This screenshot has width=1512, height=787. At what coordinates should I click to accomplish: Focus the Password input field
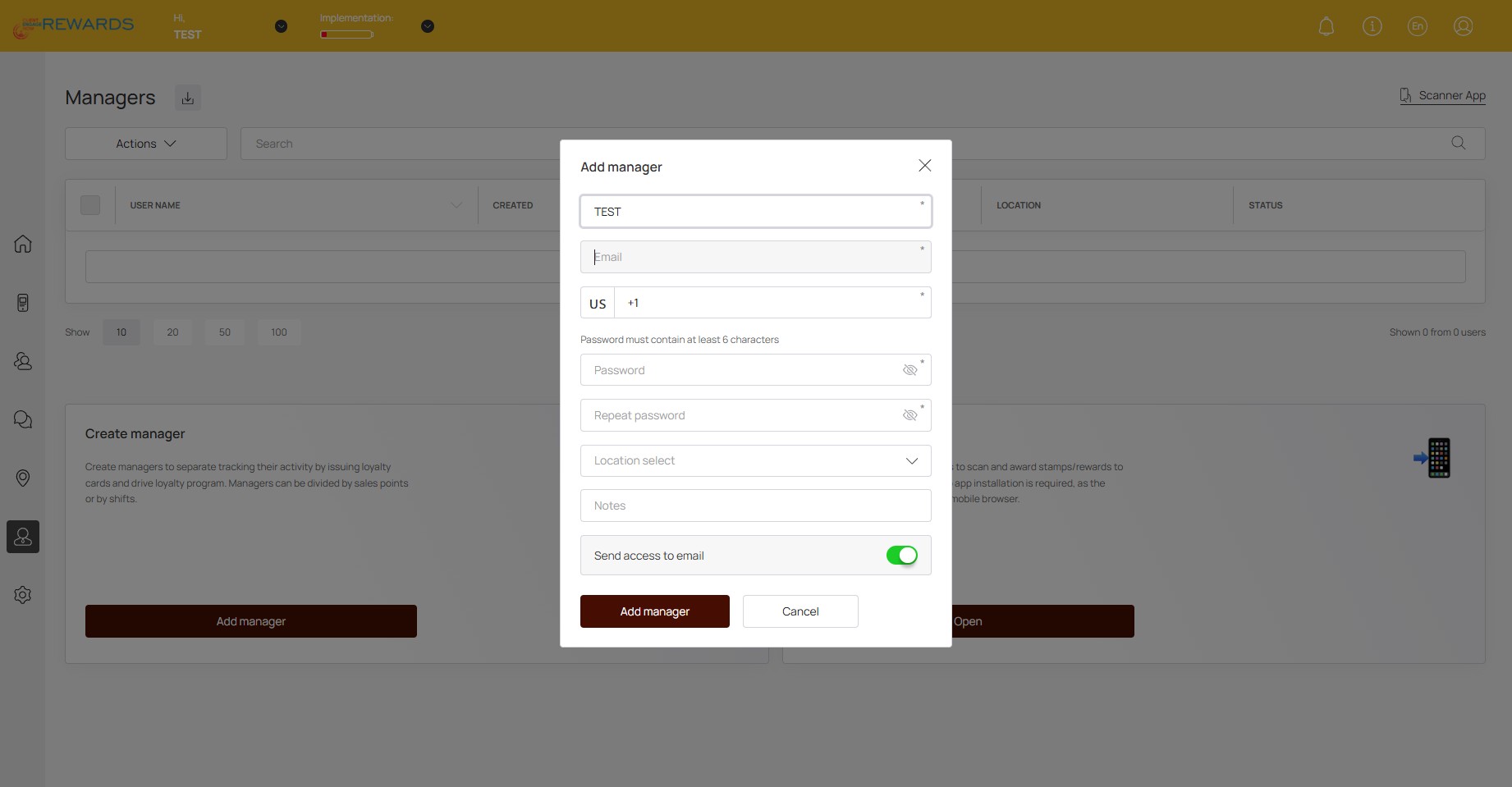point(756,370)
